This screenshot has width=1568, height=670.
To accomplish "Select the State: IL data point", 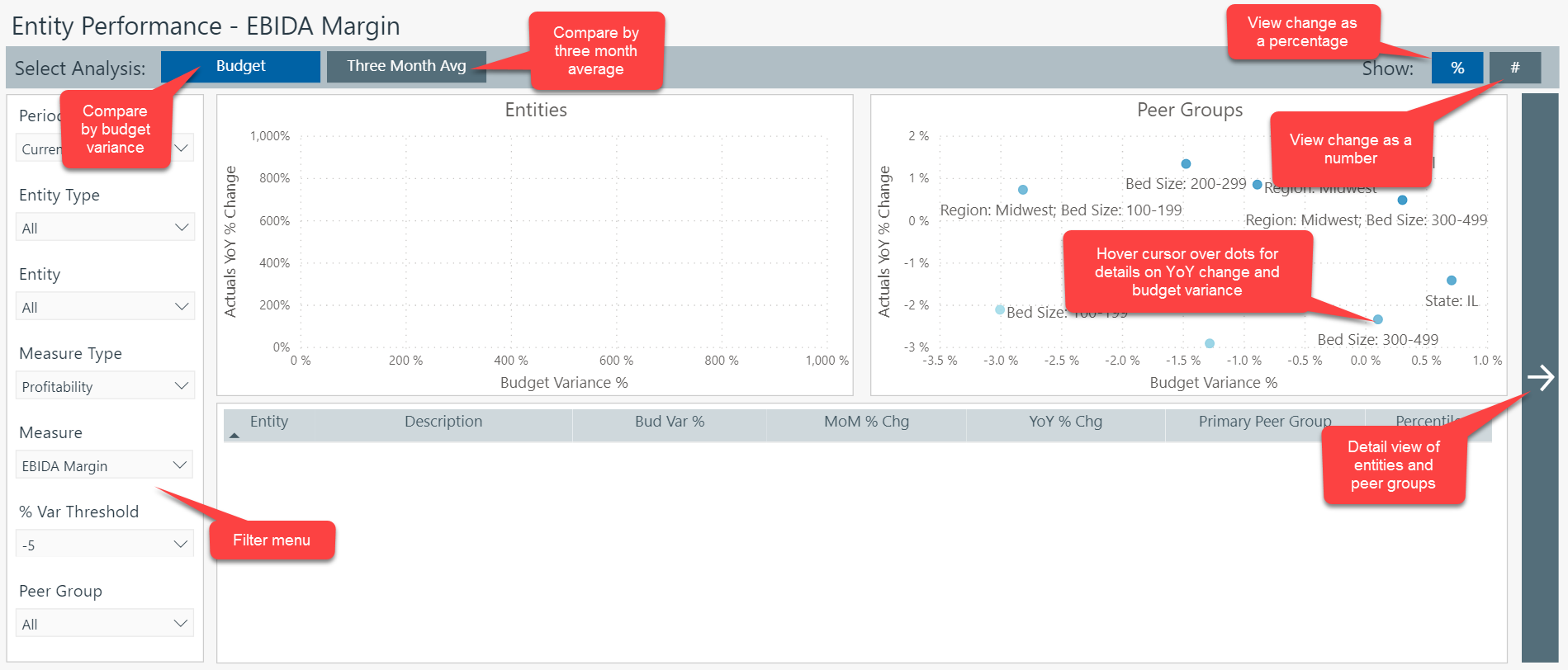I will (1452, 281).
